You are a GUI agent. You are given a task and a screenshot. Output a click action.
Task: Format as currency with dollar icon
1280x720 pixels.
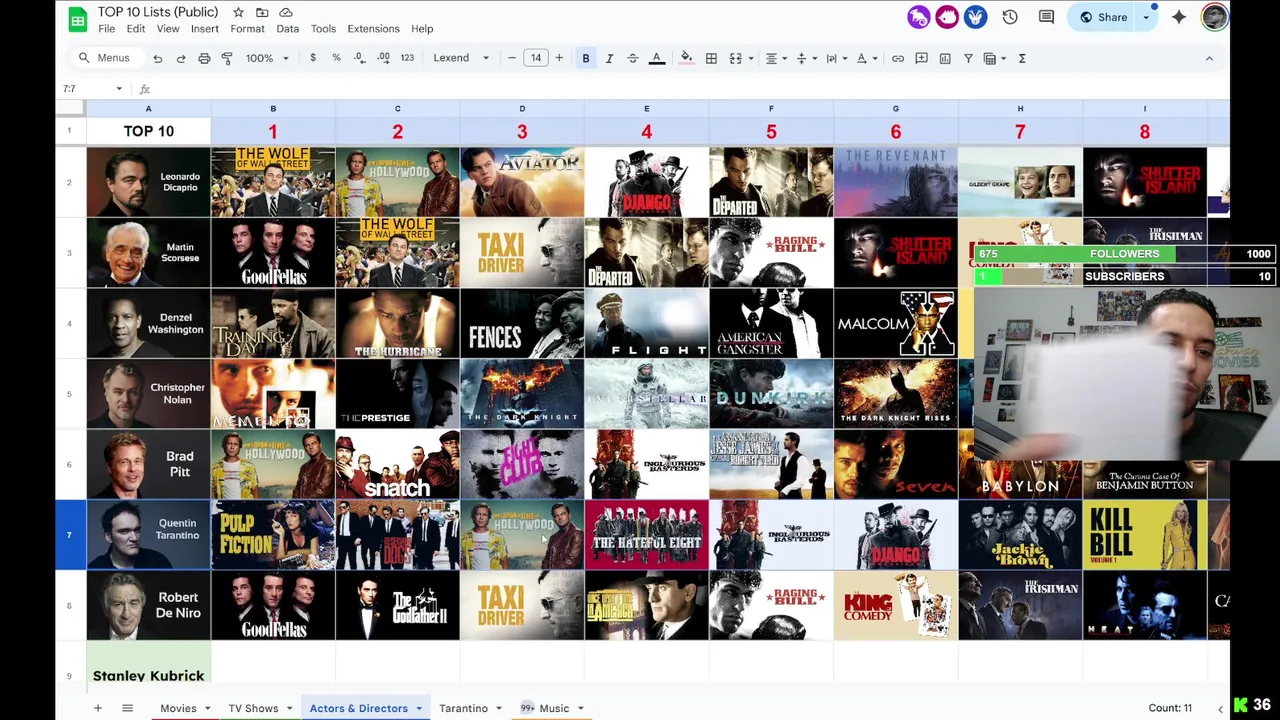(313, 58)
